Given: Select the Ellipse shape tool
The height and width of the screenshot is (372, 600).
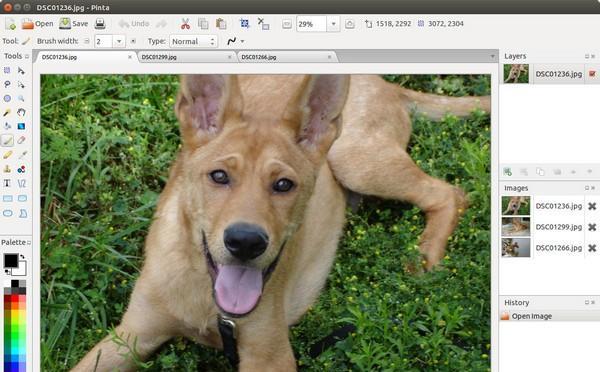Looking at the screenshot, I should (7, 213).
